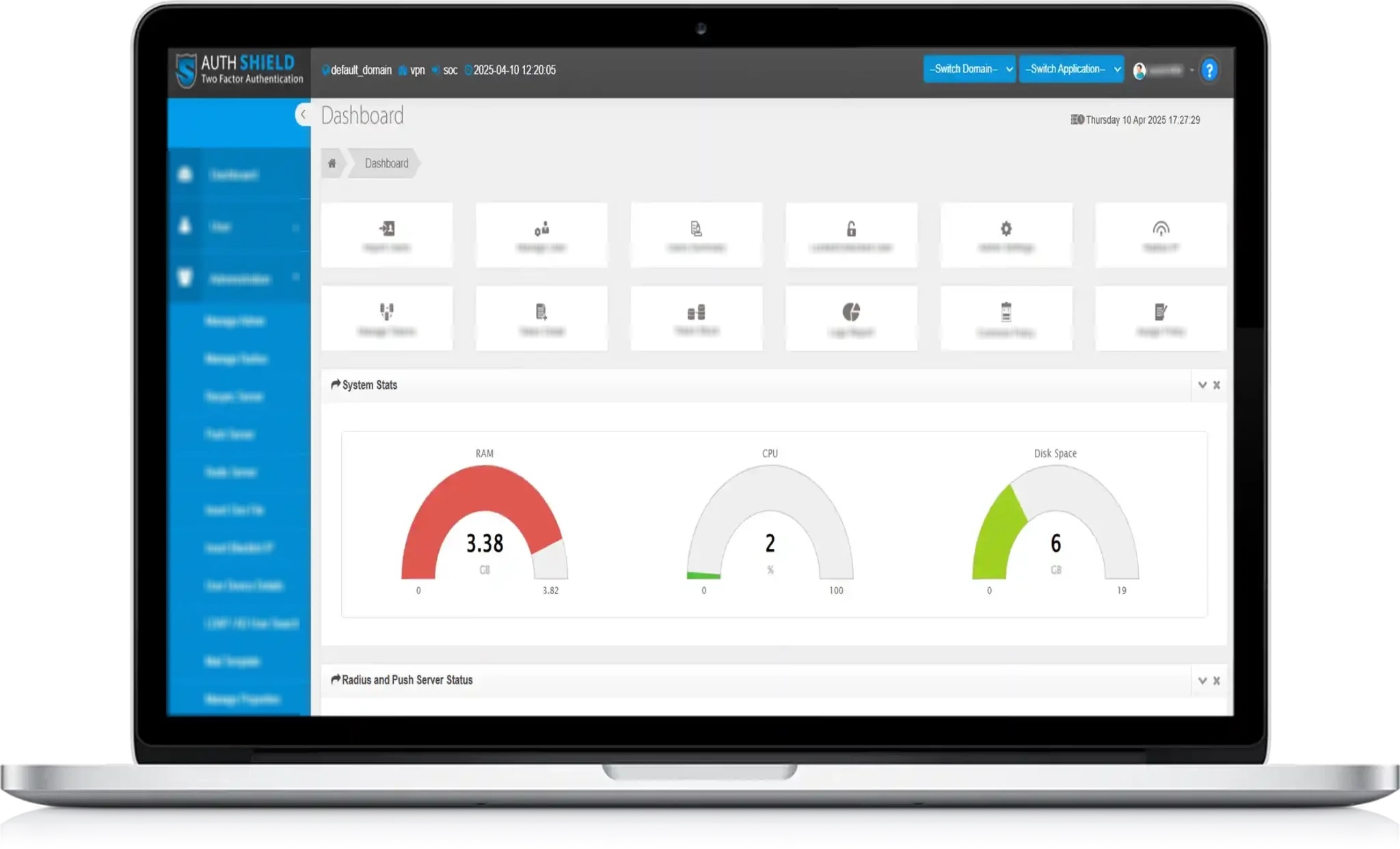Click the stacked database tile icon

tap(696, 312)
